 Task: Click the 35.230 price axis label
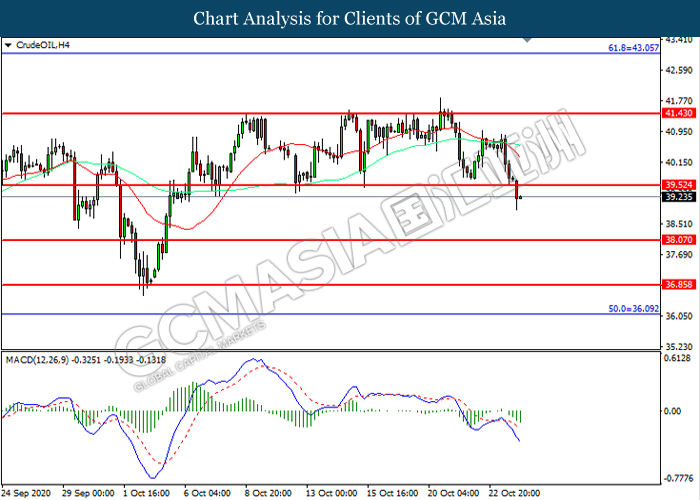point(679,347)
